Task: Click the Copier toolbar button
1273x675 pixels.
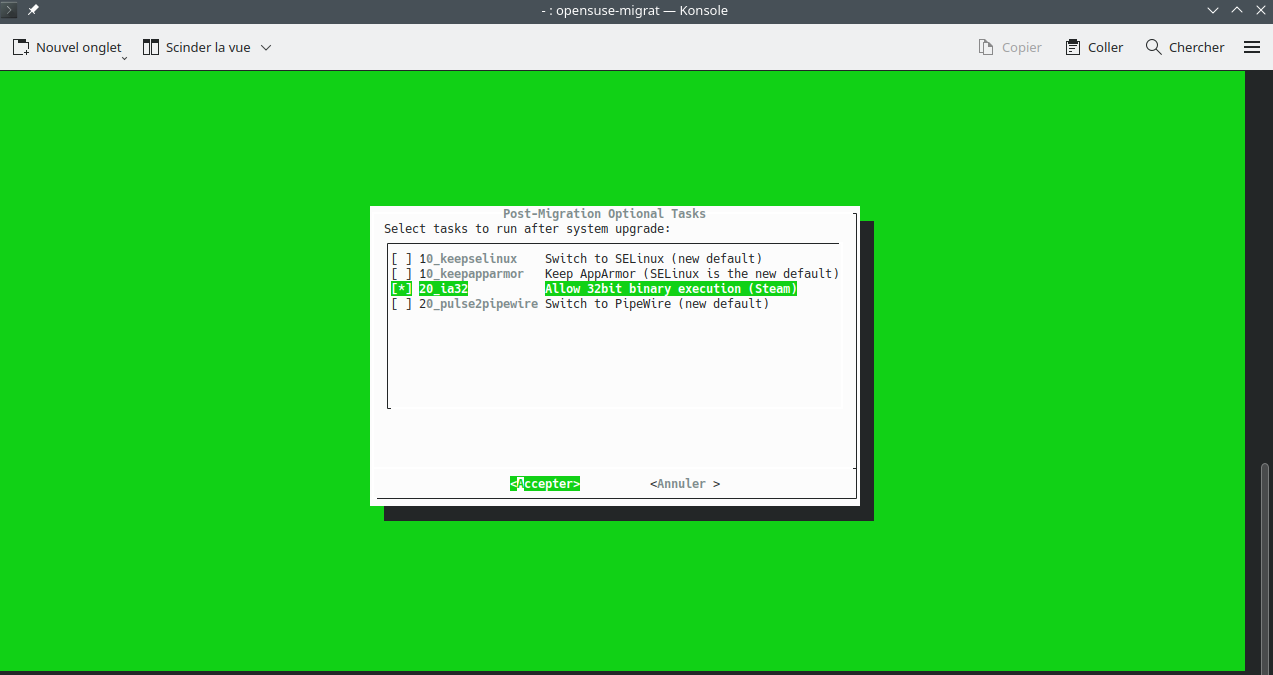Action: (x=1010, y=47)
